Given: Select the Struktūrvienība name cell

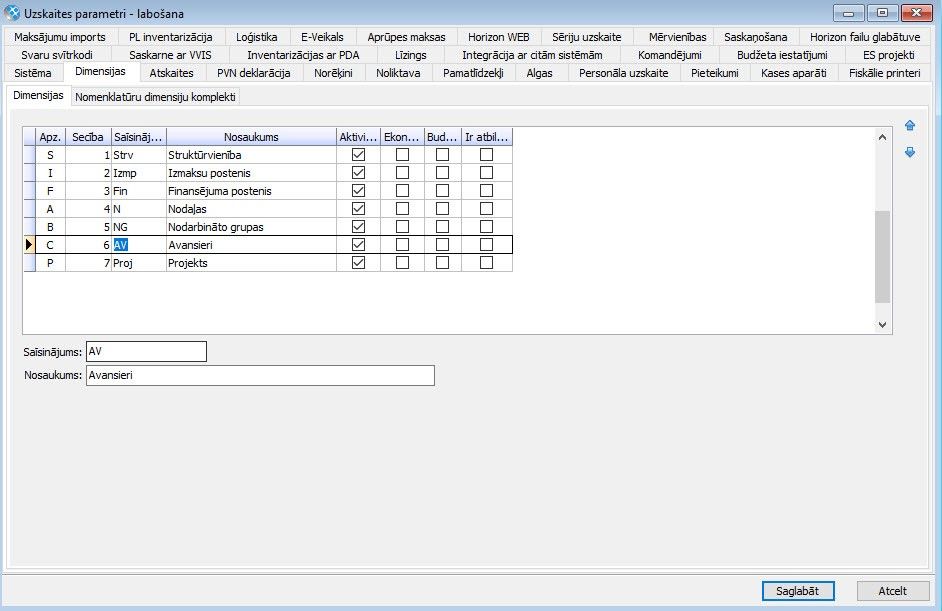Looking at the screenshot, I should click(251, 154).
